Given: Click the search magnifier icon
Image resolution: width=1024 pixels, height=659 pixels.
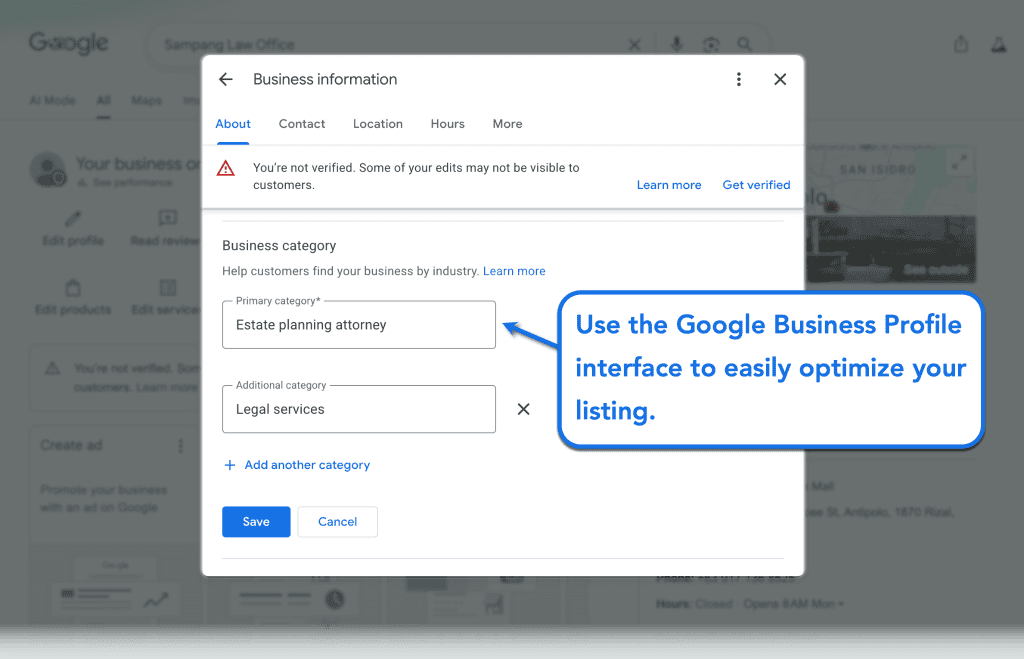Looking at the screenshot, I should 744,44.
